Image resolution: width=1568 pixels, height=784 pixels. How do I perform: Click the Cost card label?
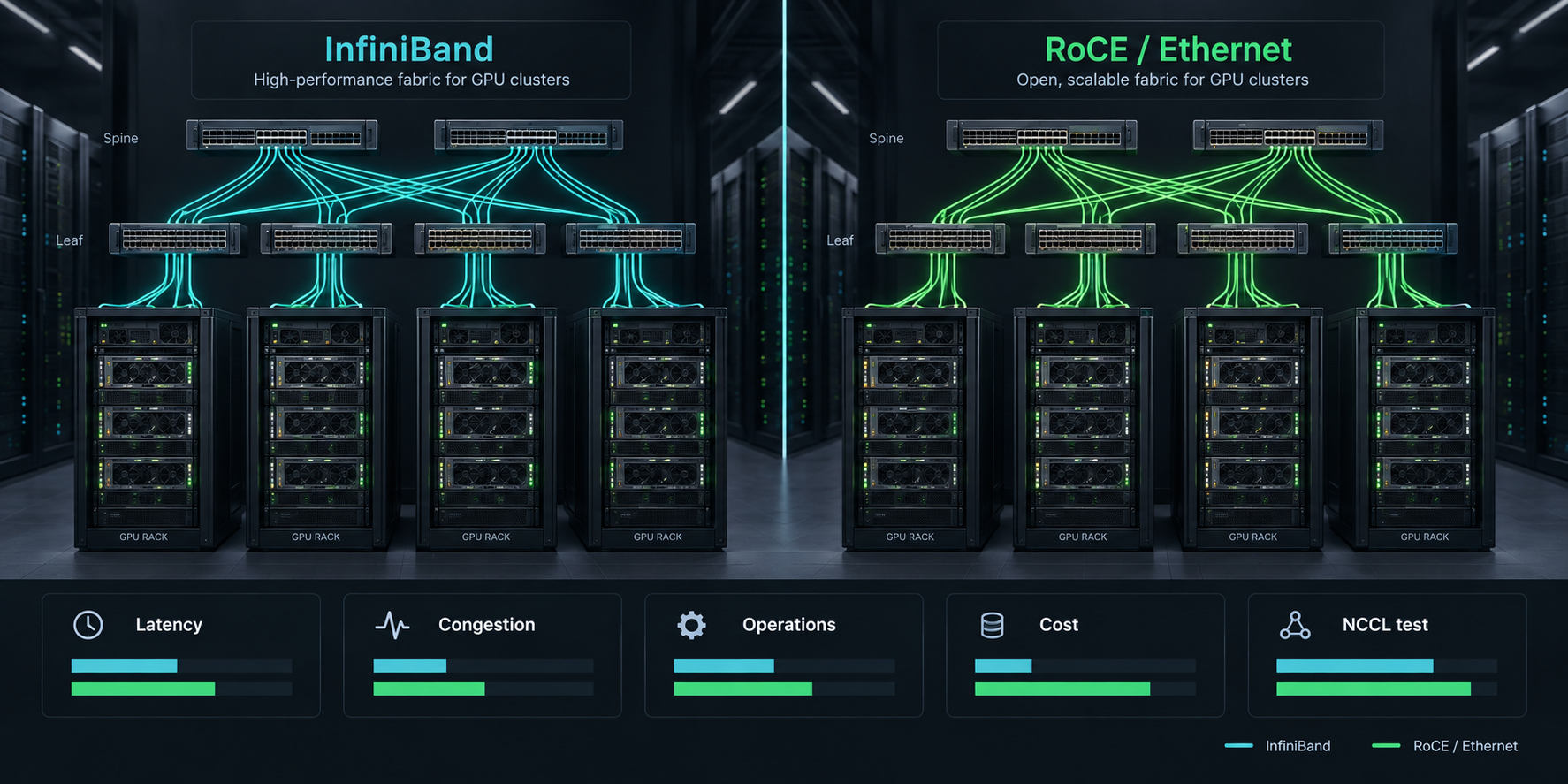click(1058, 625)
